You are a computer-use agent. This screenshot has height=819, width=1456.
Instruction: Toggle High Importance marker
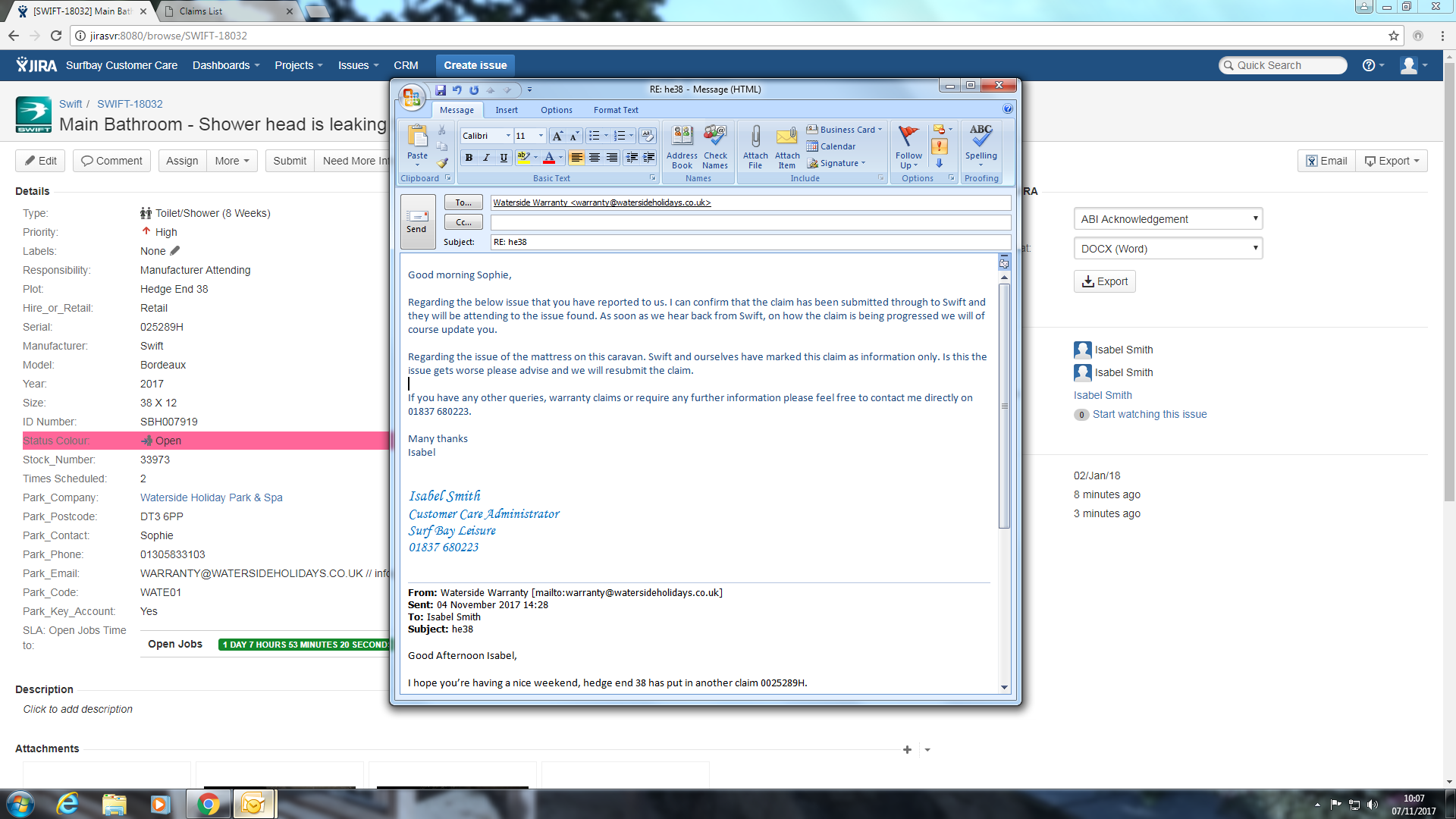tap(939, 146)
